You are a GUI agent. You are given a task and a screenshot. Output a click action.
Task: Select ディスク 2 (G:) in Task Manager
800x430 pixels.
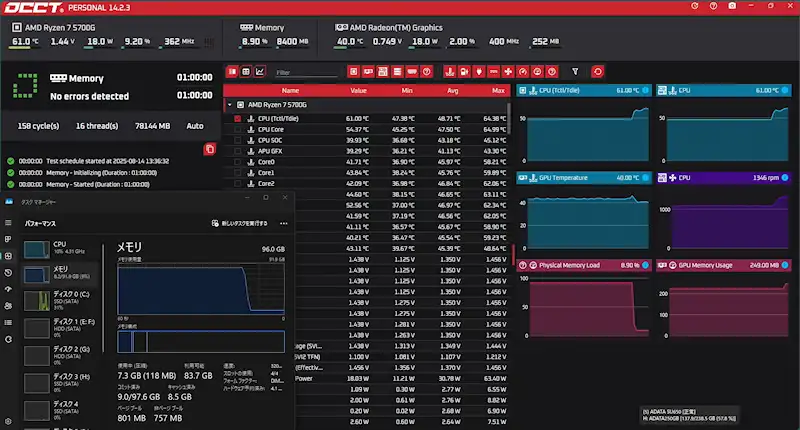(60, 356)
